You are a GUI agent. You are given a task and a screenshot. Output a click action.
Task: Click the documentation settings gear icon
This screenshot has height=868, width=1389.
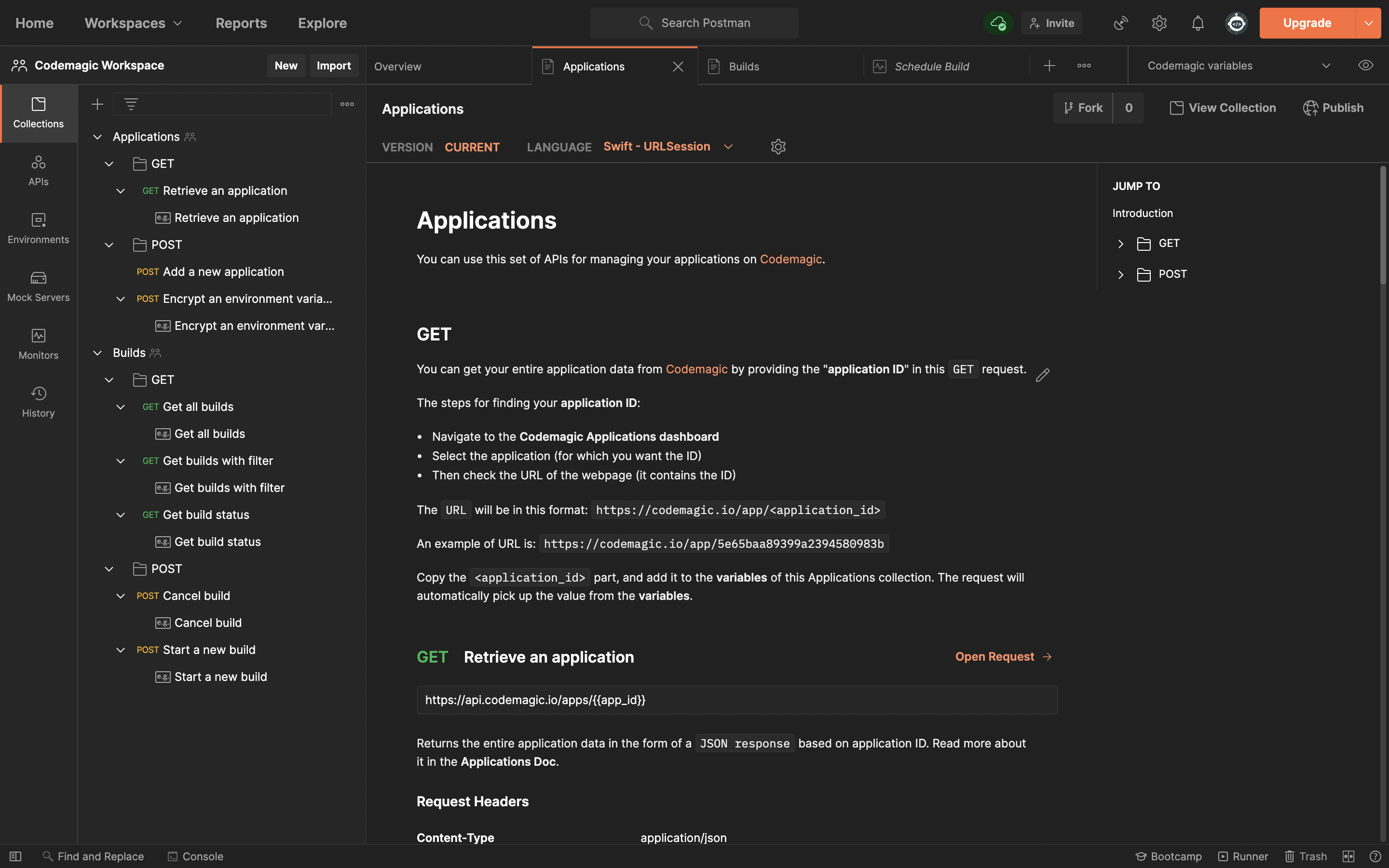(778, 147)
